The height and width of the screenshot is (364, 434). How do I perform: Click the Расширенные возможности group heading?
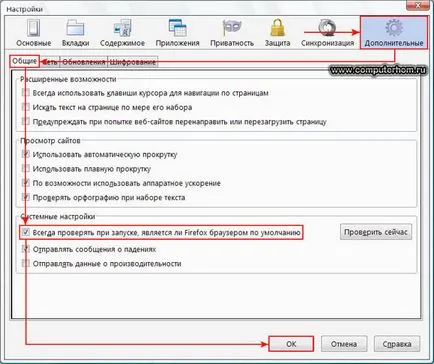68,79
